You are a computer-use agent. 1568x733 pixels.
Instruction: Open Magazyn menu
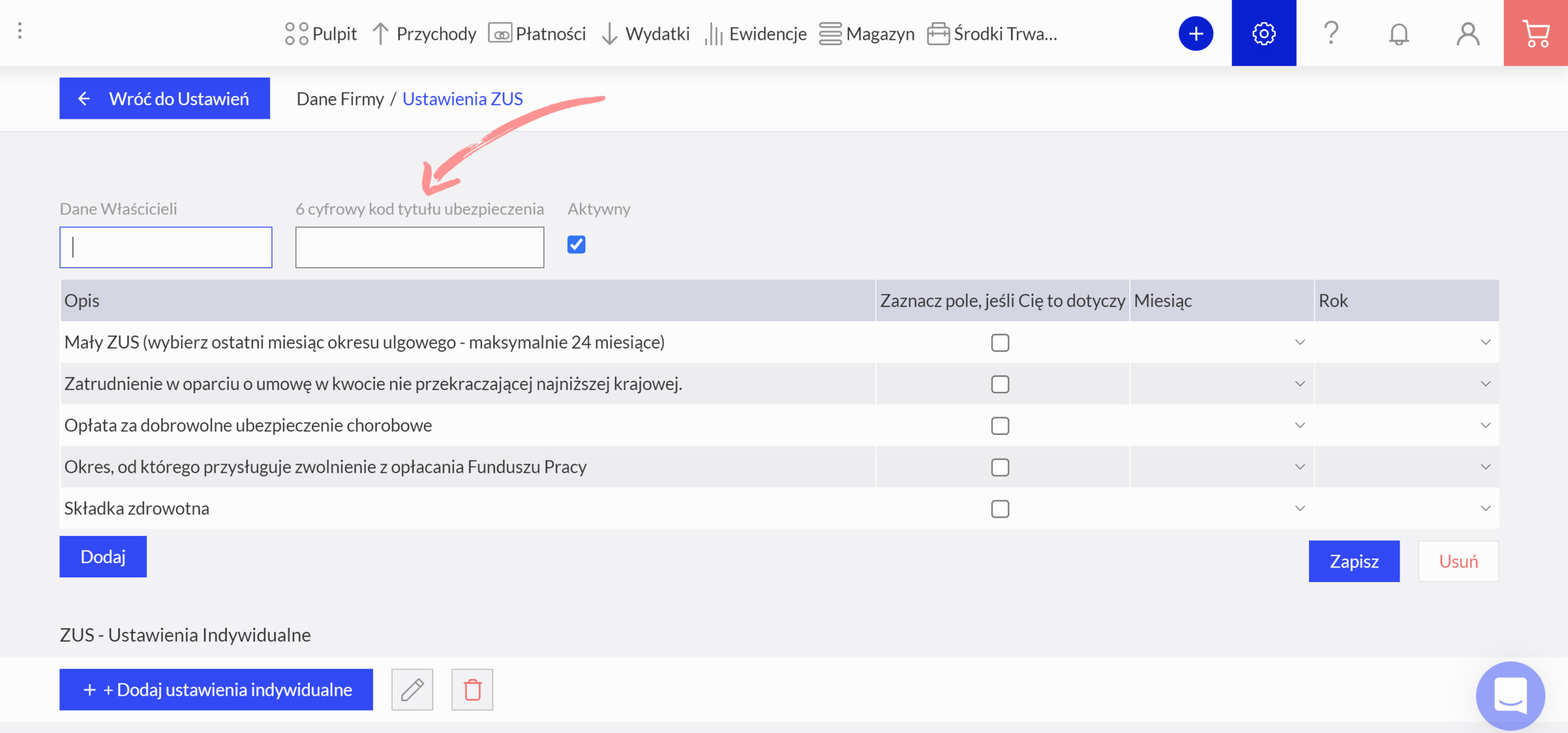[867, 34]
